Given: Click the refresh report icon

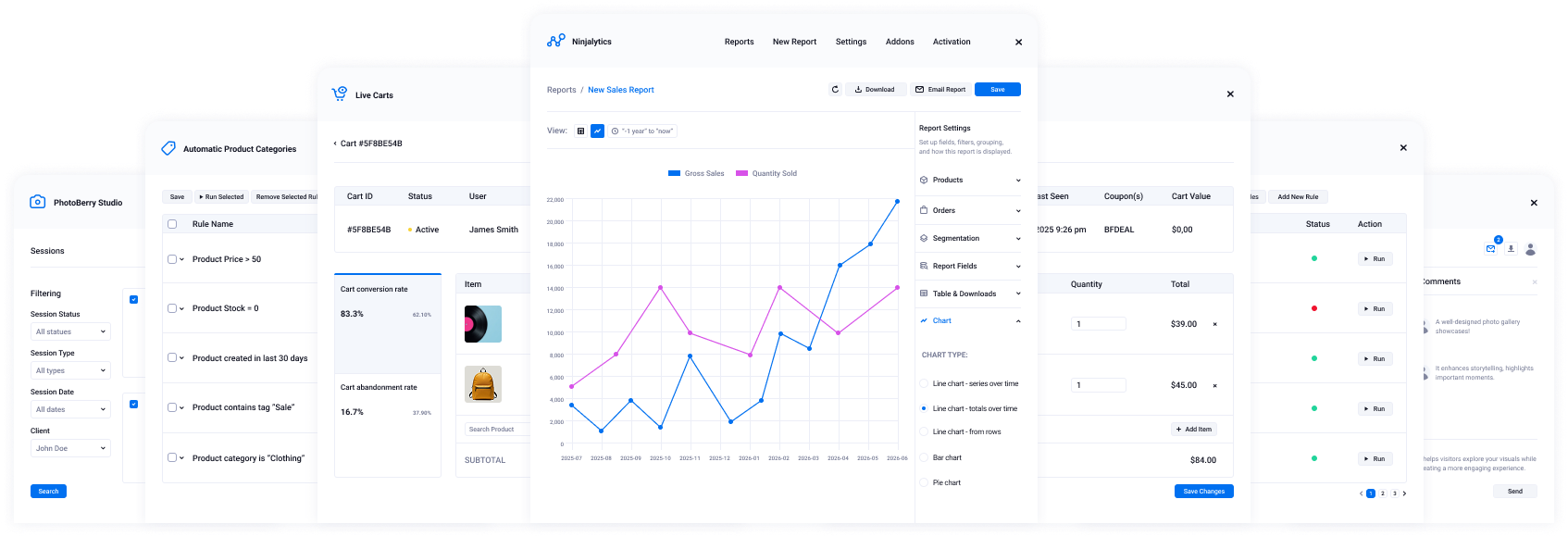Looking at the screenshot, I should tap(835, 90).
